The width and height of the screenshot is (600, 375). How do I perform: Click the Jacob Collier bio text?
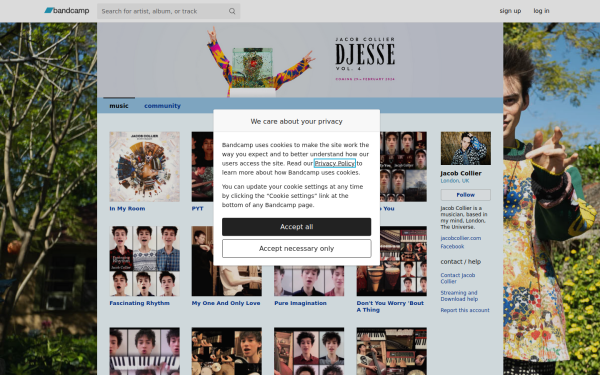point(464,217)
